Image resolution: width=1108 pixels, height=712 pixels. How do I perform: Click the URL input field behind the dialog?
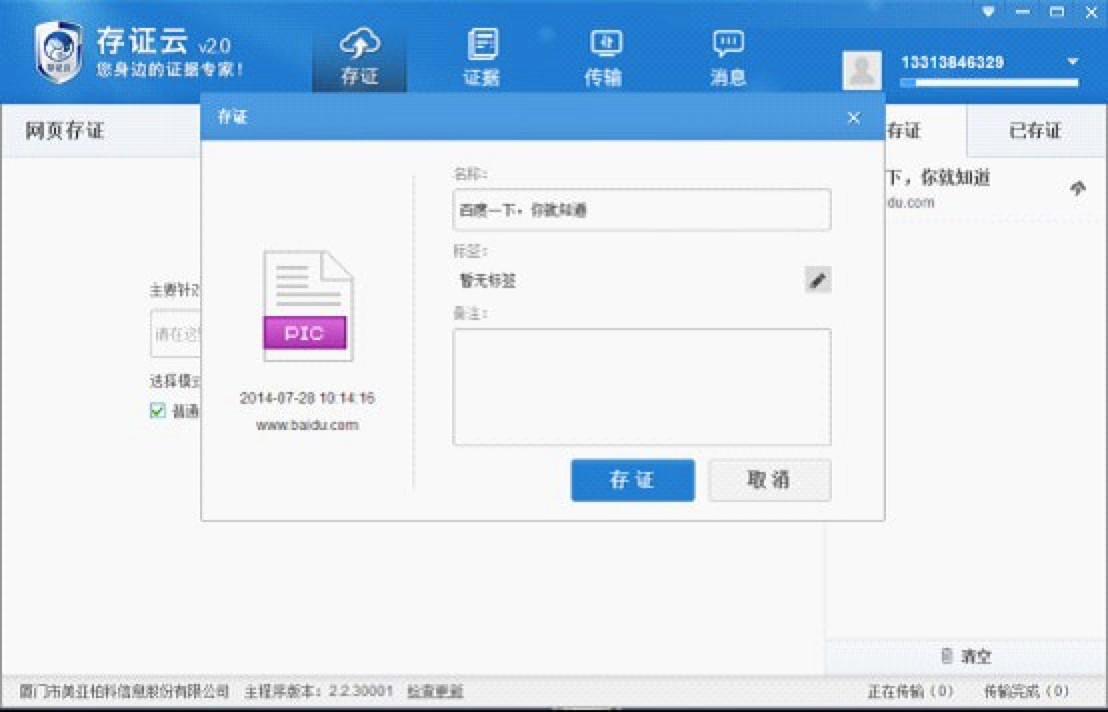[x=176, y=334]
